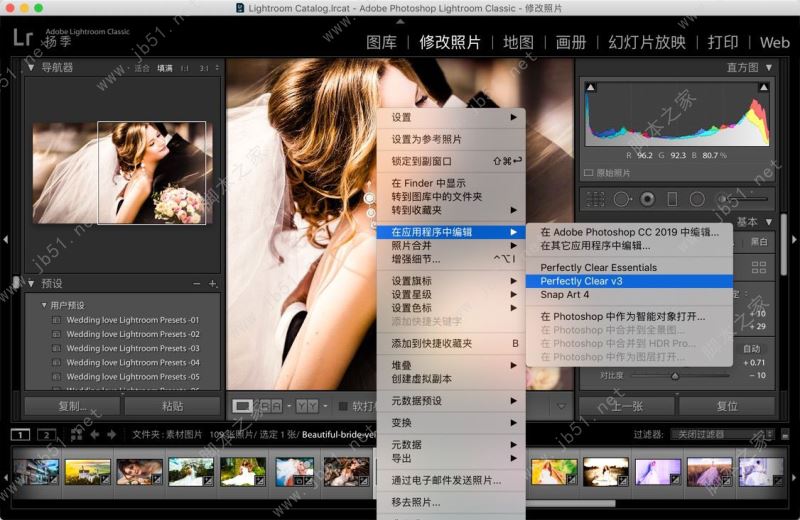The image size is (800, 520).
Task: Enable the 原始照片 checkbox
Action: point(588,173)
